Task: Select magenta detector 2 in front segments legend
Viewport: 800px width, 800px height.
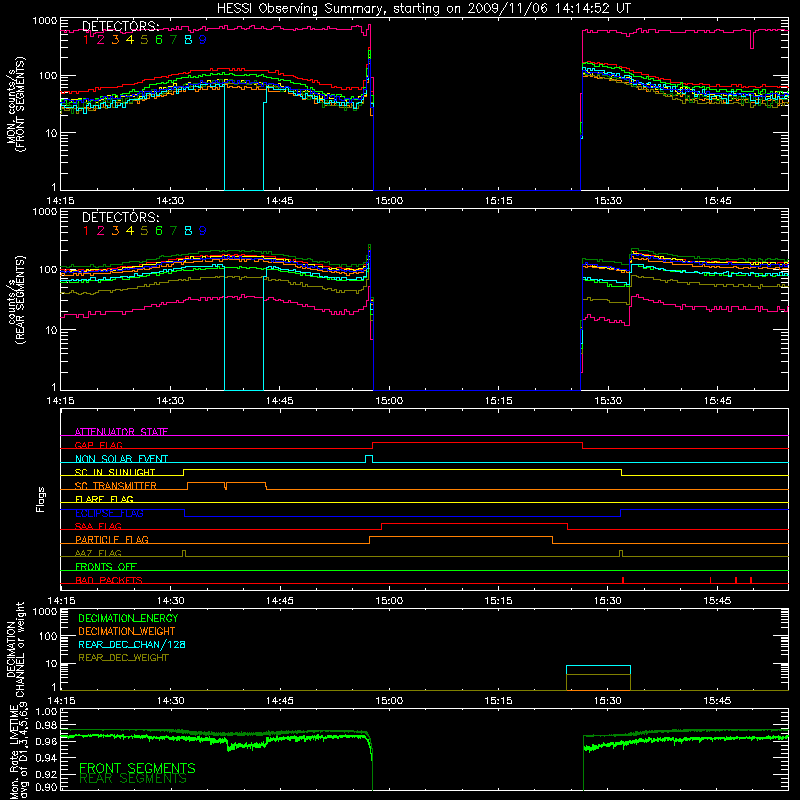Action: point(101,39)
